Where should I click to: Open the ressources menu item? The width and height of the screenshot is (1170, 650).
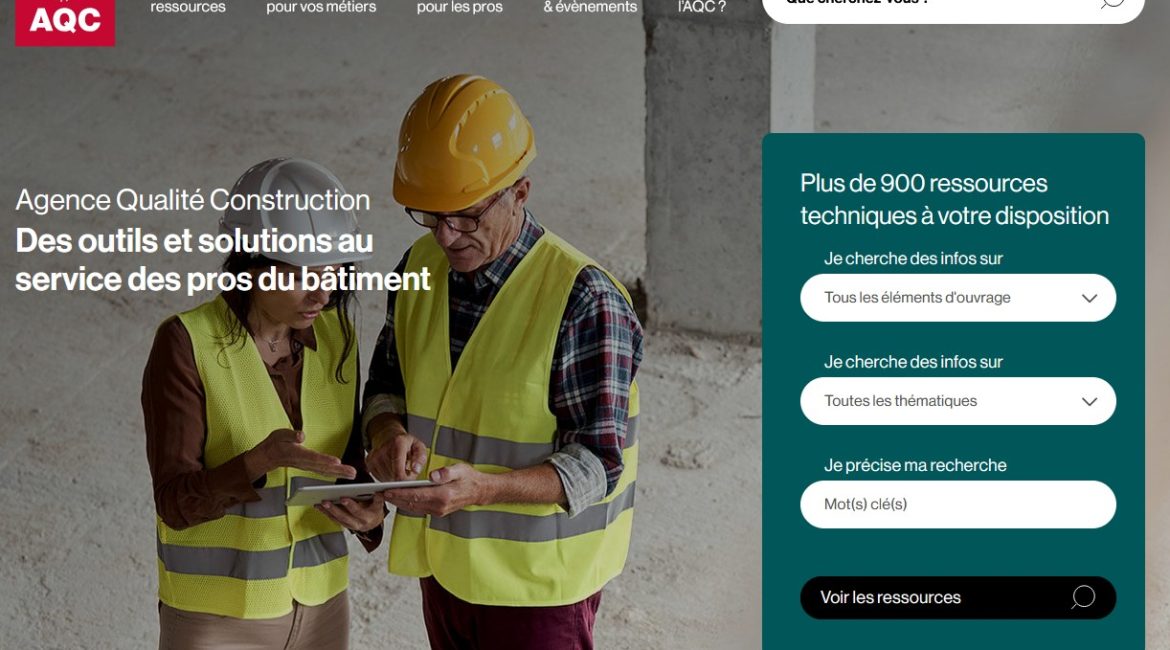click(188, 7)
